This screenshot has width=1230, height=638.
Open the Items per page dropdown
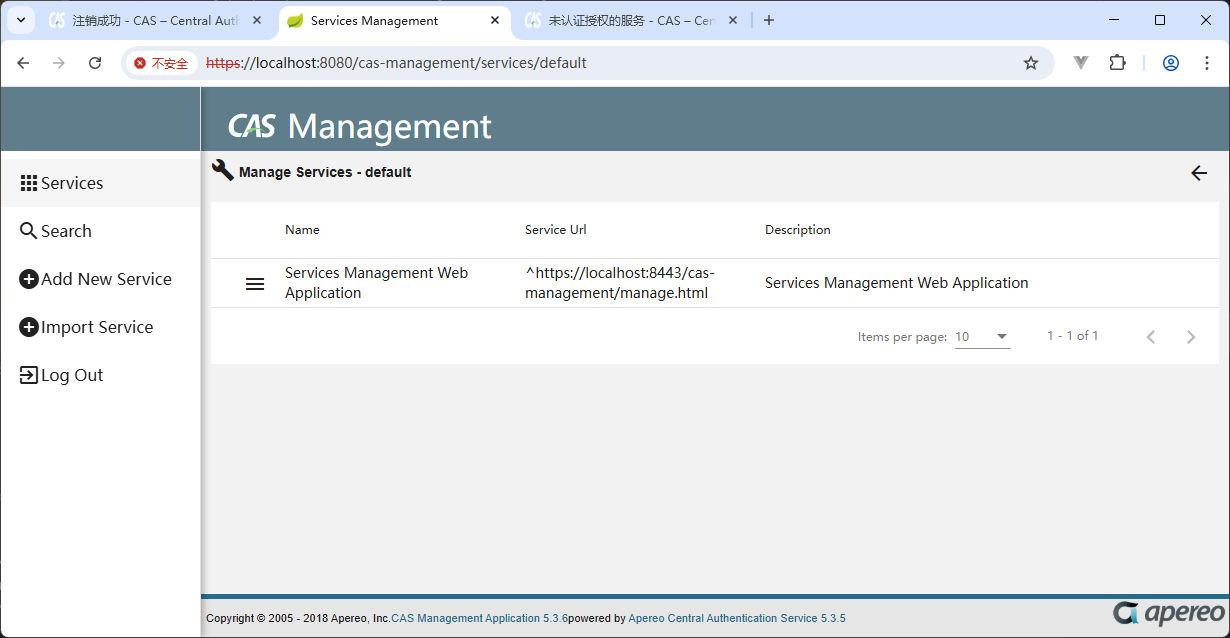point(982,337)
